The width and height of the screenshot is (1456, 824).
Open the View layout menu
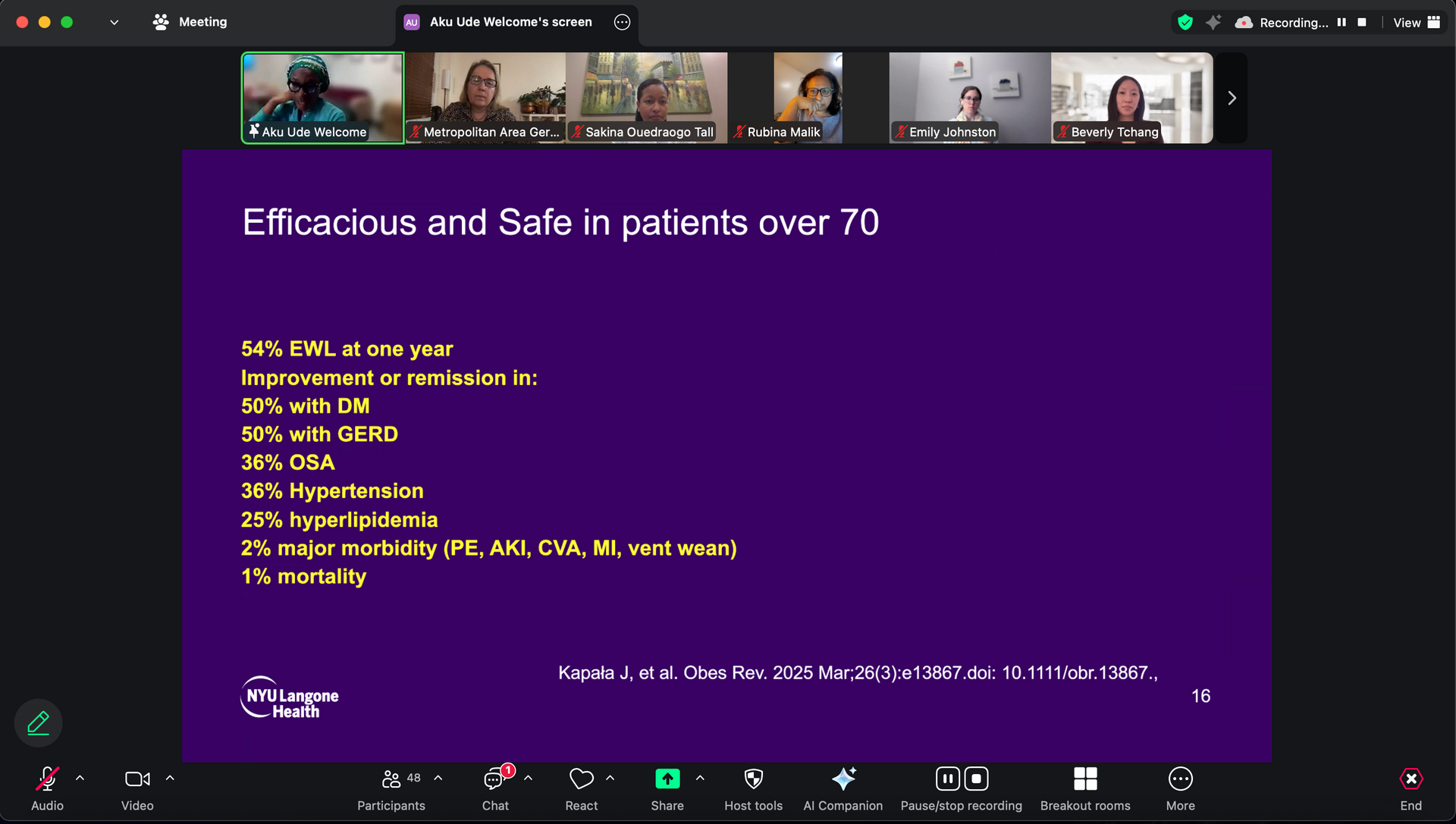tap(1416, 23)
